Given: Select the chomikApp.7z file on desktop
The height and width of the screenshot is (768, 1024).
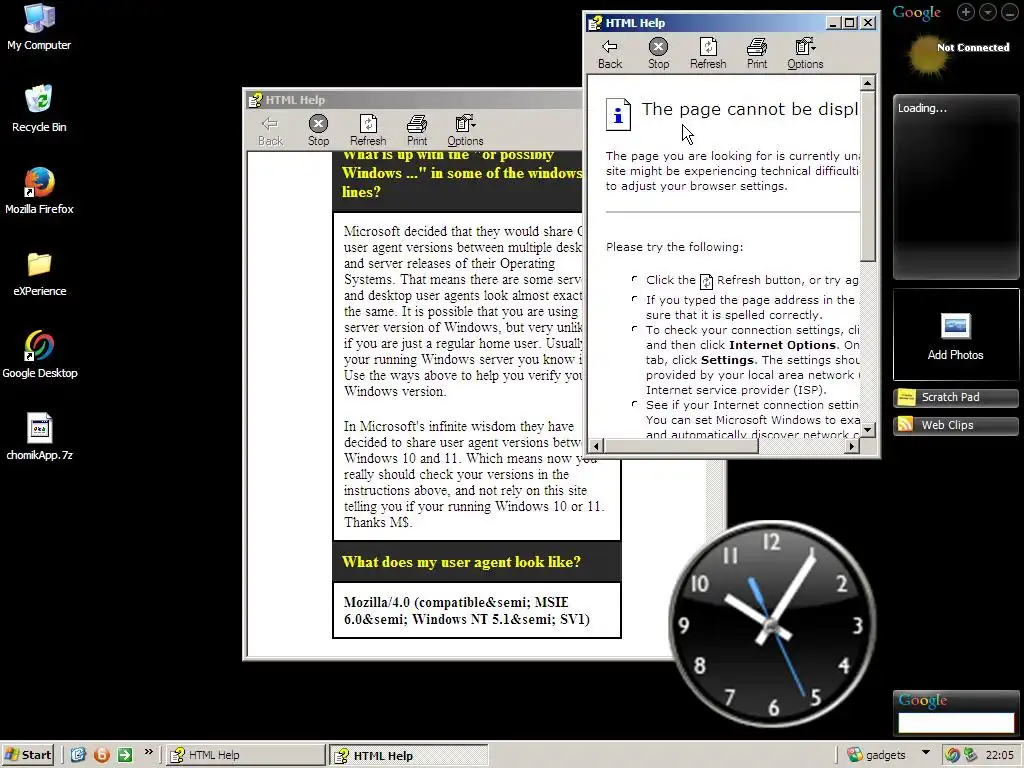Looking at the screenshot, I should coord(39,438).
